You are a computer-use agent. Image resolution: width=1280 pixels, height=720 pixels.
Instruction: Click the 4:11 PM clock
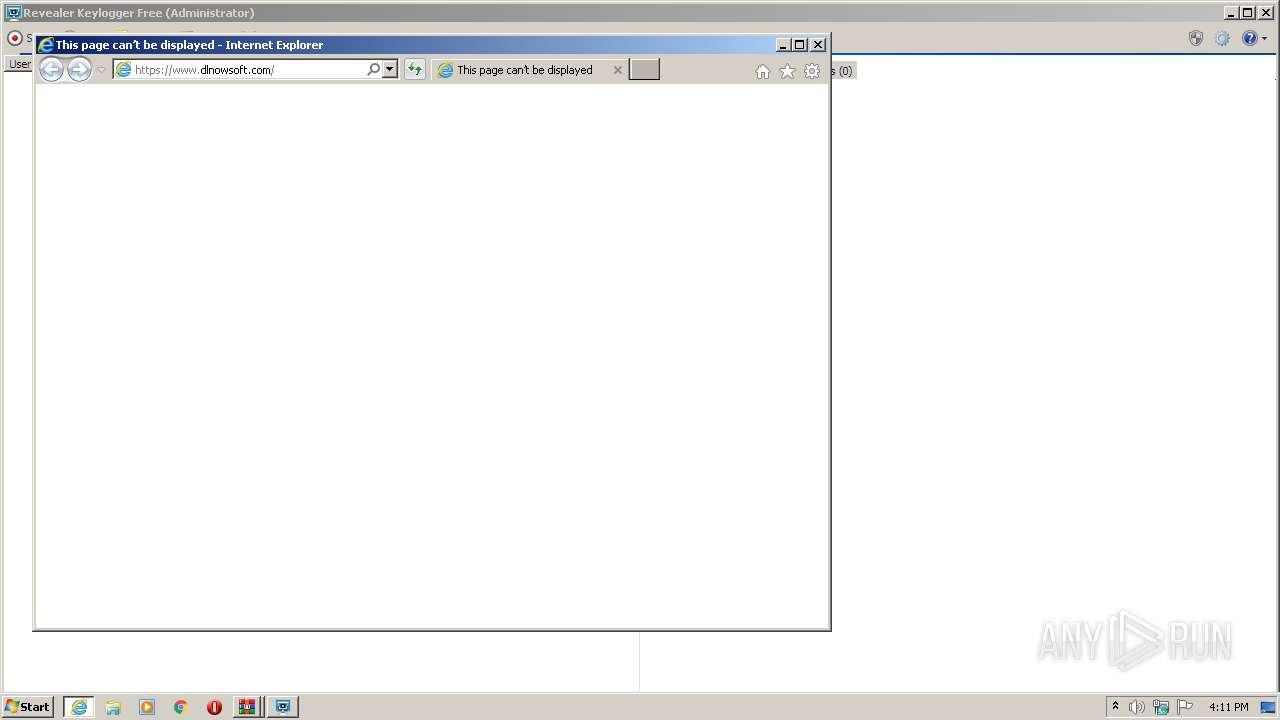pos(1228,707)
